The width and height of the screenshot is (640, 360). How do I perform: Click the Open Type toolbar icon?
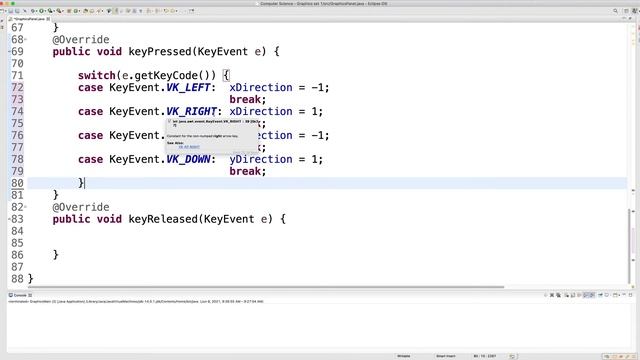click(x=85, y=11)
